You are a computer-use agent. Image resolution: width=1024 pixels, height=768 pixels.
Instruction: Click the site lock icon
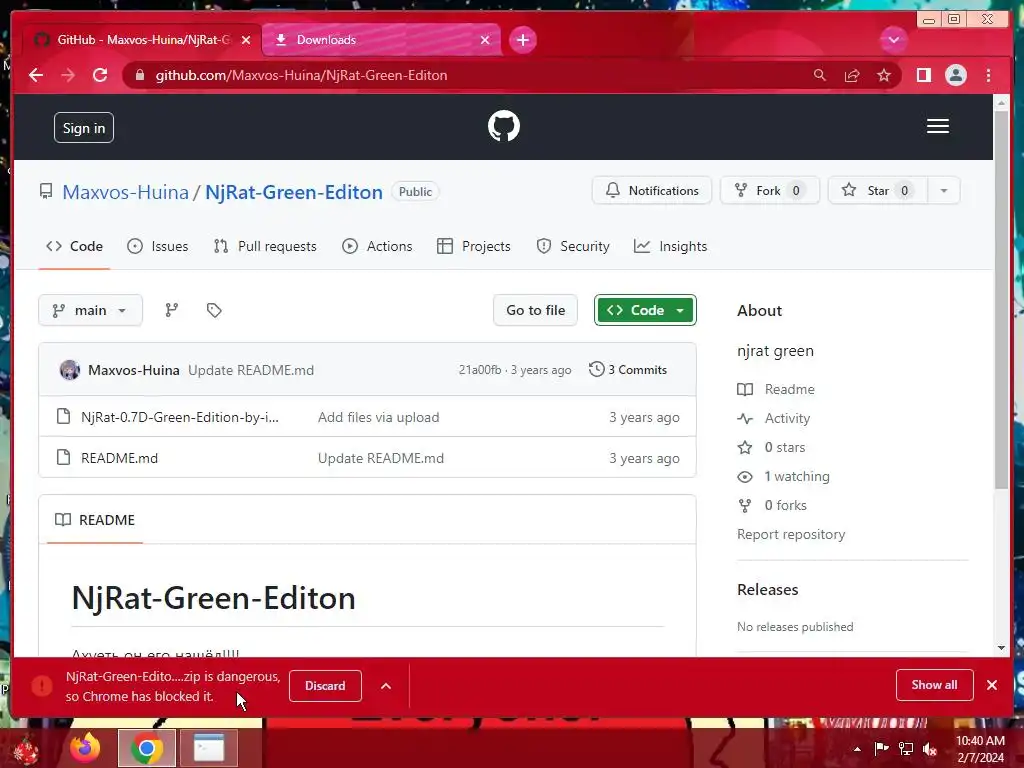click(x=139, y=75)
